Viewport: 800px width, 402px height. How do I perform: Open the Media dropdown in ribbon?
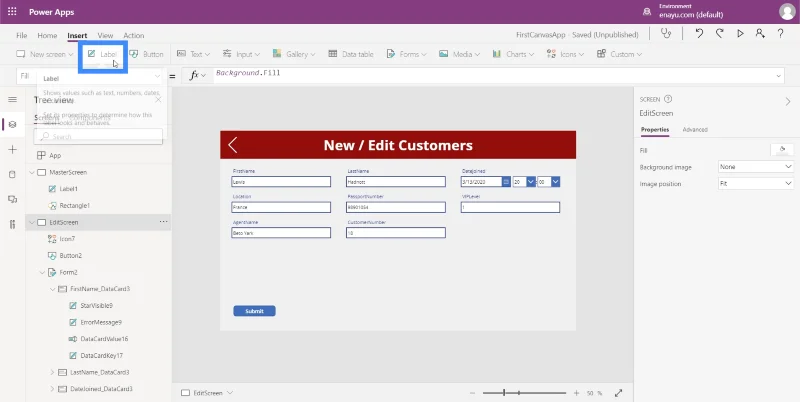coord(459,54)
